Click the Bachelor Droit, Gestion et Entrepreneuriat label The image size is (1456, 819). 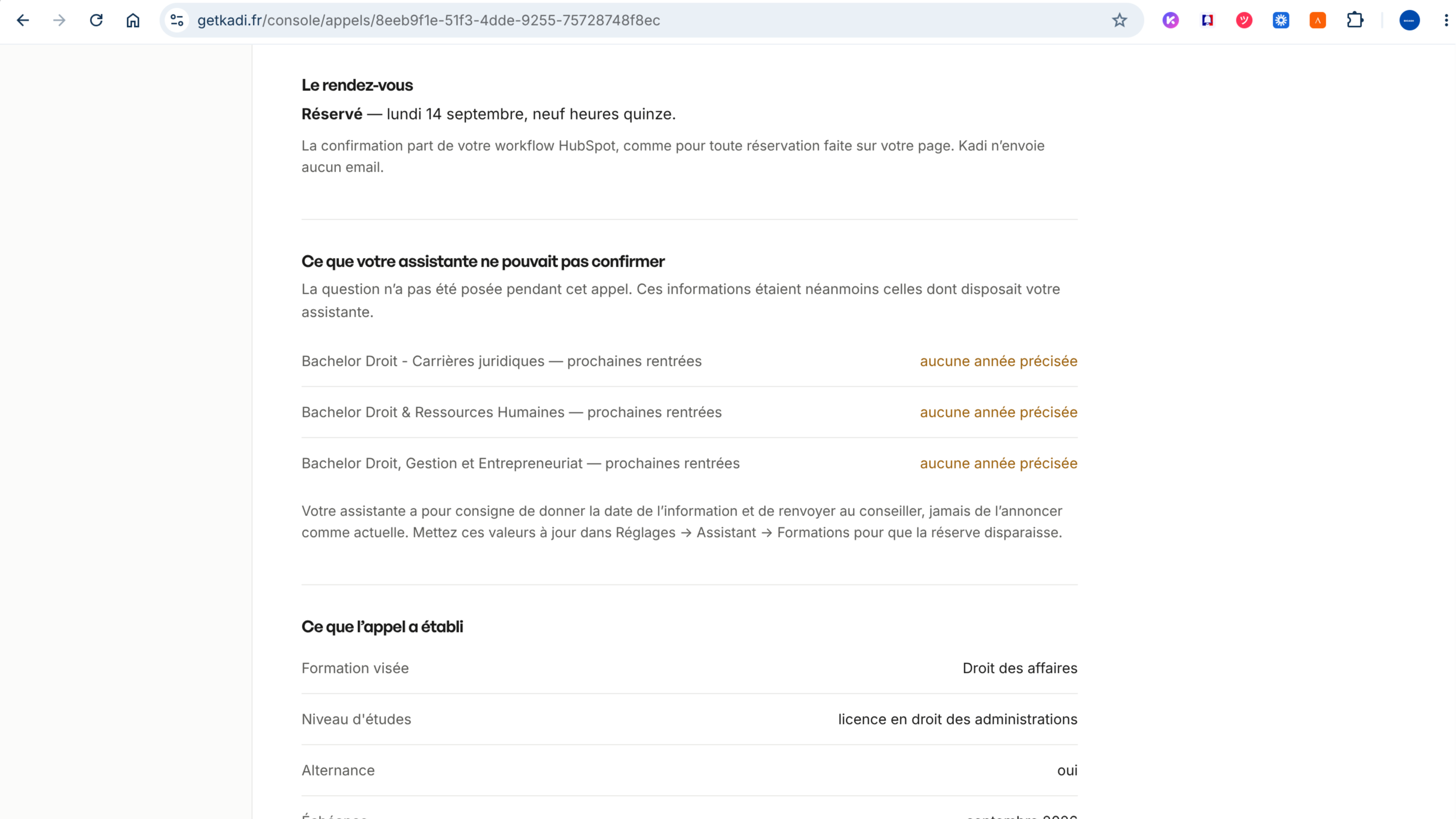click(520, 463)
